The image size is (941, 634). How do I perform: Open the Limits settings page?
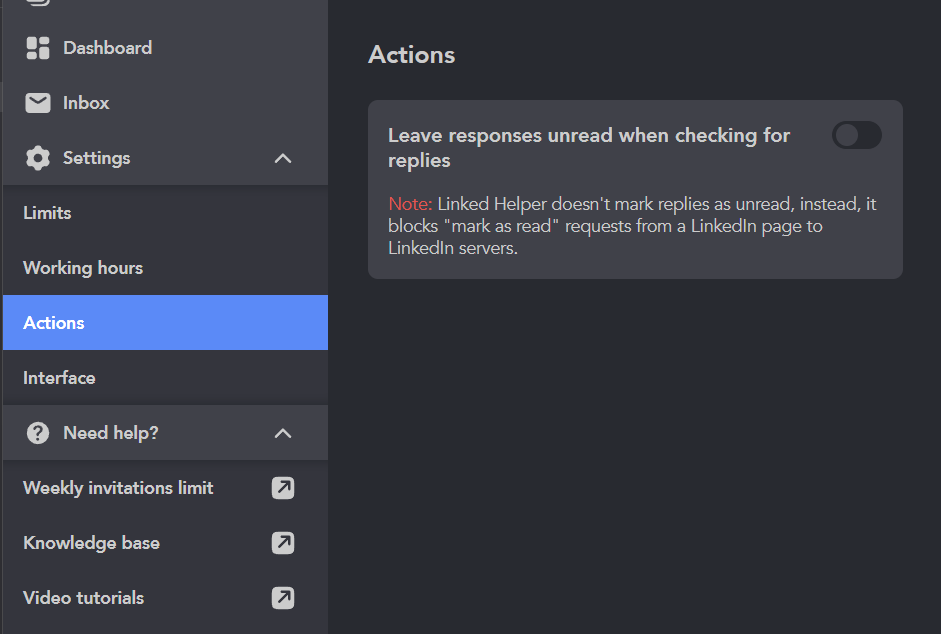pyautogui.click(x=165, y=213)
